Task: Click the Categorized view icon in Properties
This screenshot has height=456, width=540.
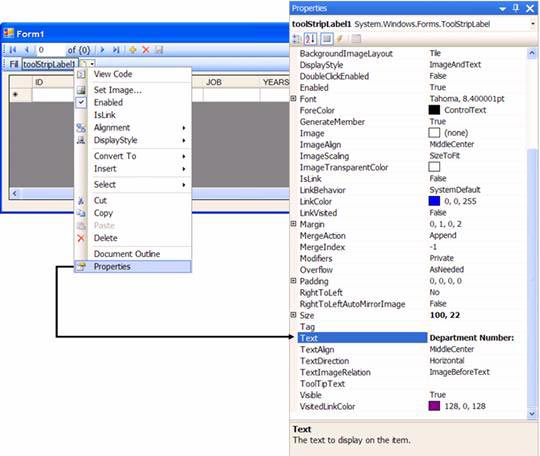Action: pos(296,39)
